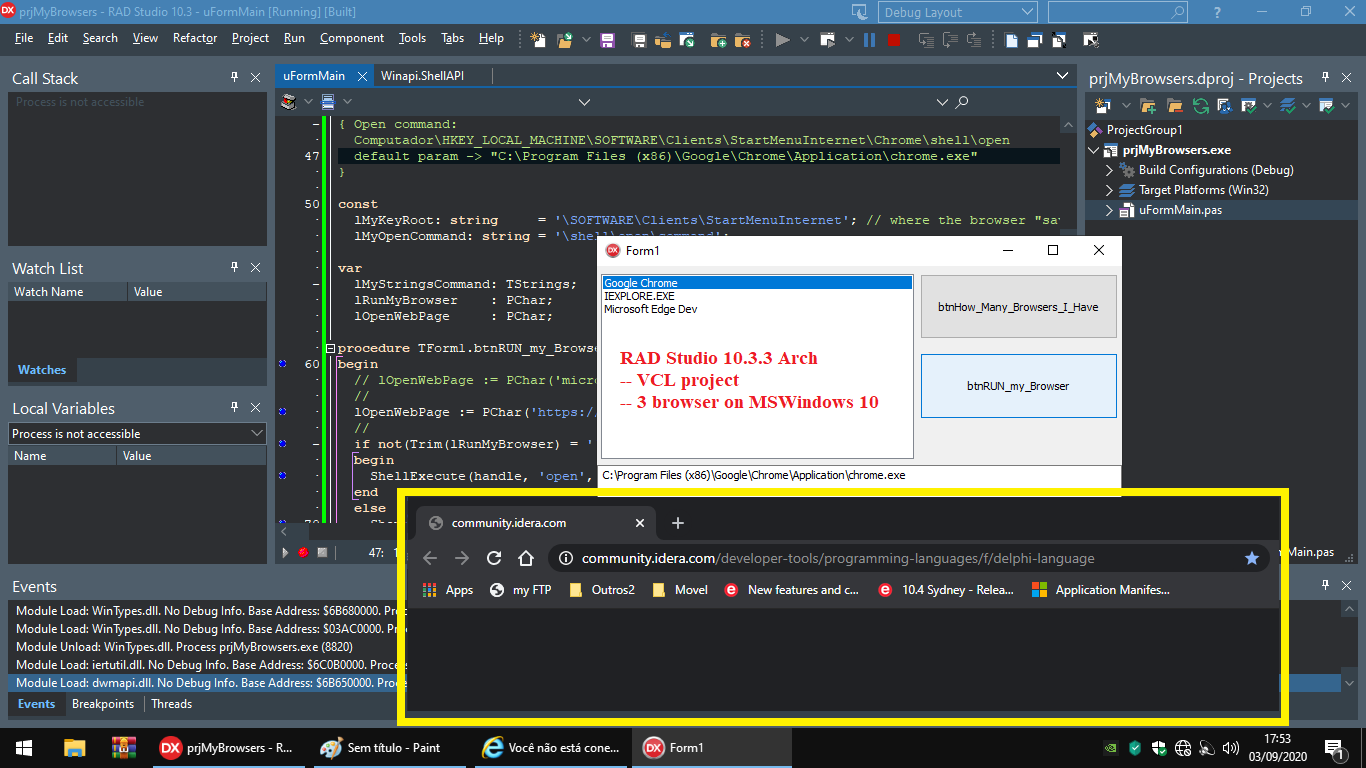Switch to the Threads tab
1366x768 pixels.
click(x=171, y=704)
